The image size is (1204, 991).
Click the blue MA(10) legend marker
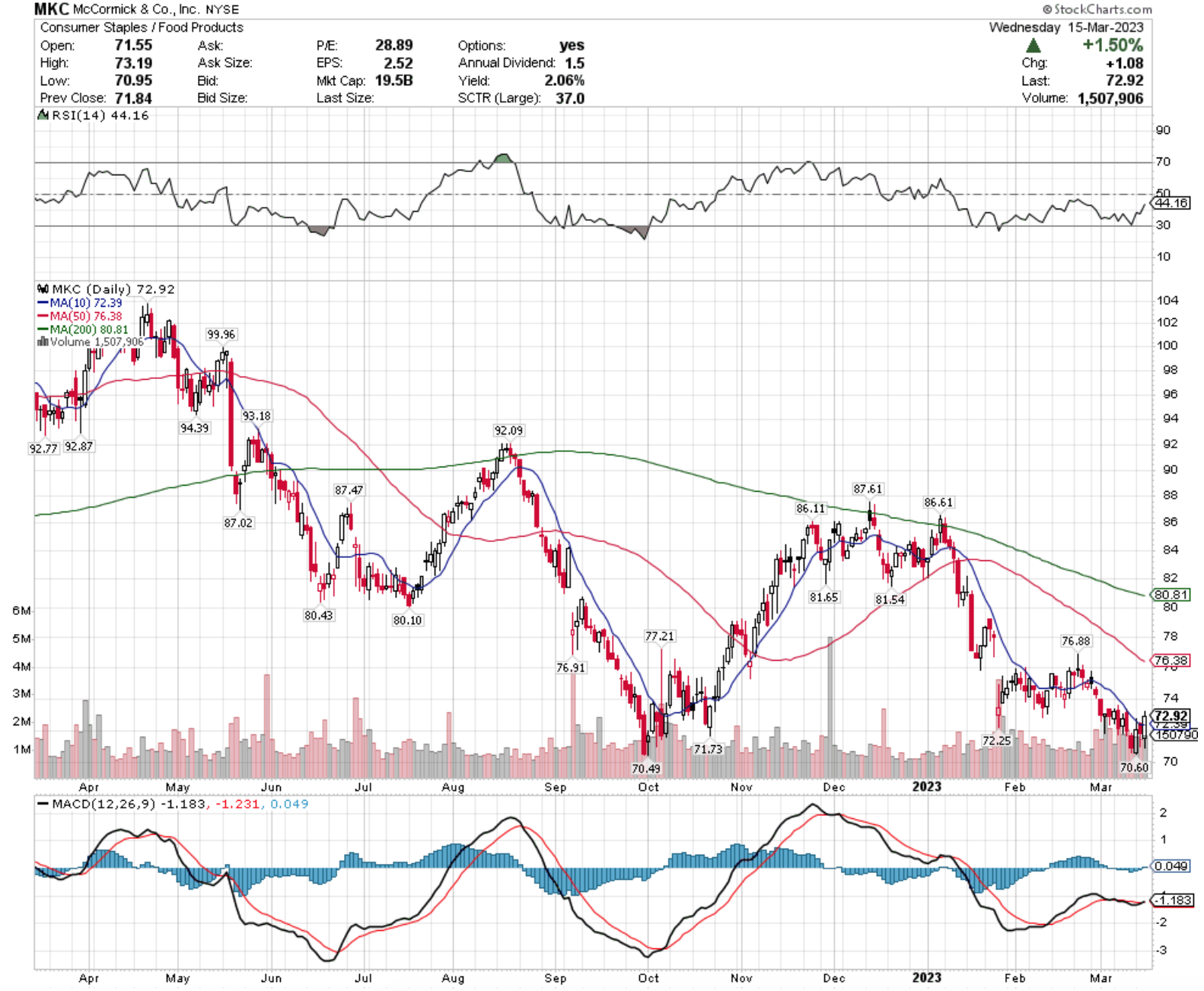(x=43, y=303)
